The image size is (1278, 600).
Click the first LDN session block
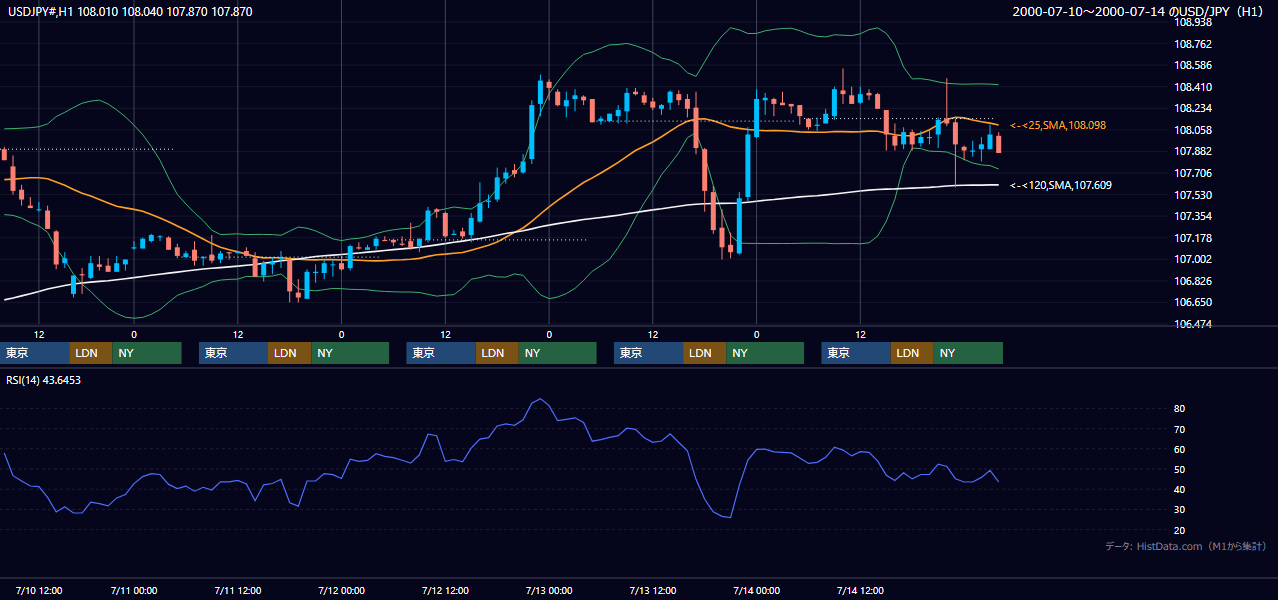tap(91, 353)
